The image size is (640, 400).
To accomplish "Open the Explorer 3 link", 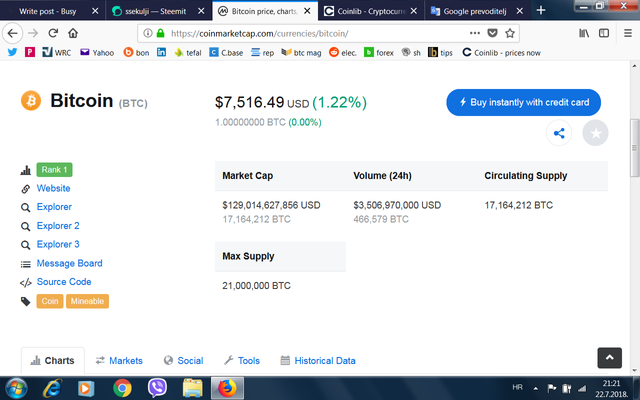I will 58,244.
